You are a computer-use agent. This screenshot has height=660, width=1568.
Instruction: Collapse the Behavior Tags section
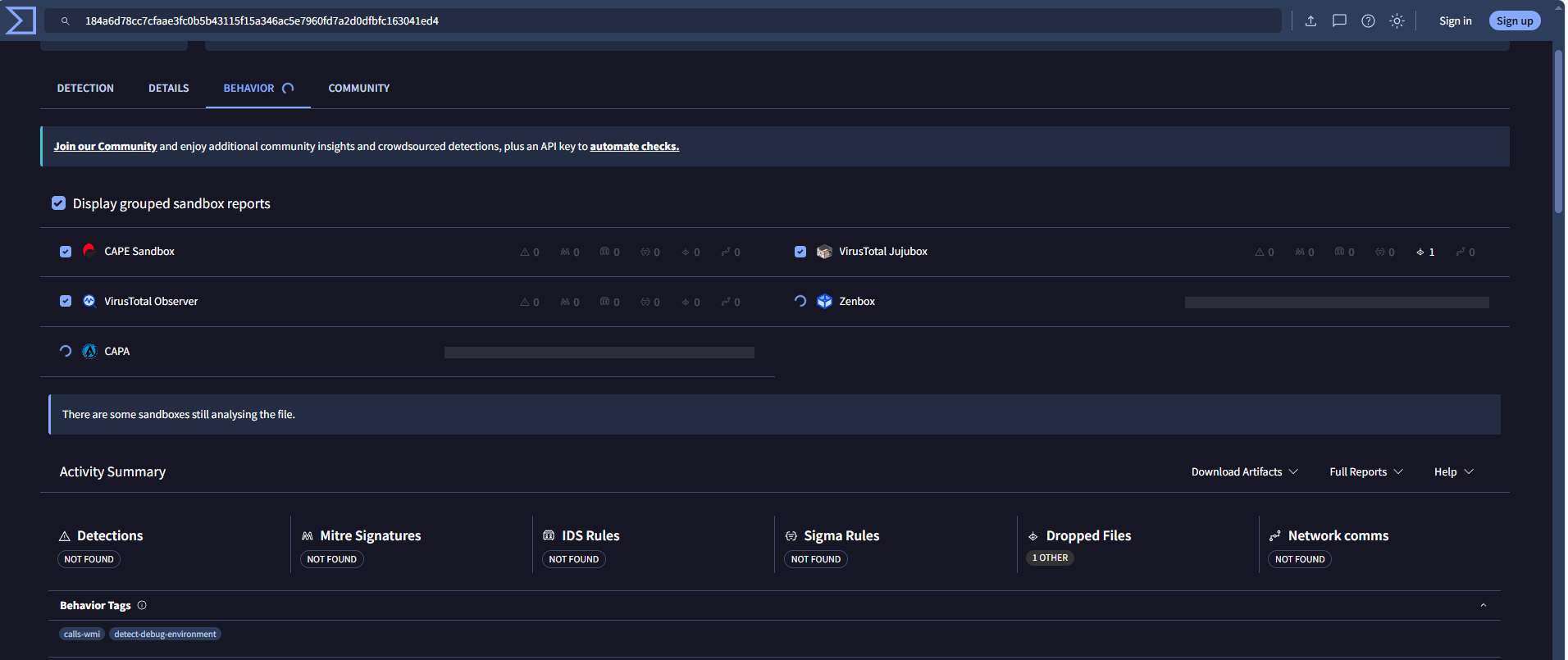point(1483,605)
